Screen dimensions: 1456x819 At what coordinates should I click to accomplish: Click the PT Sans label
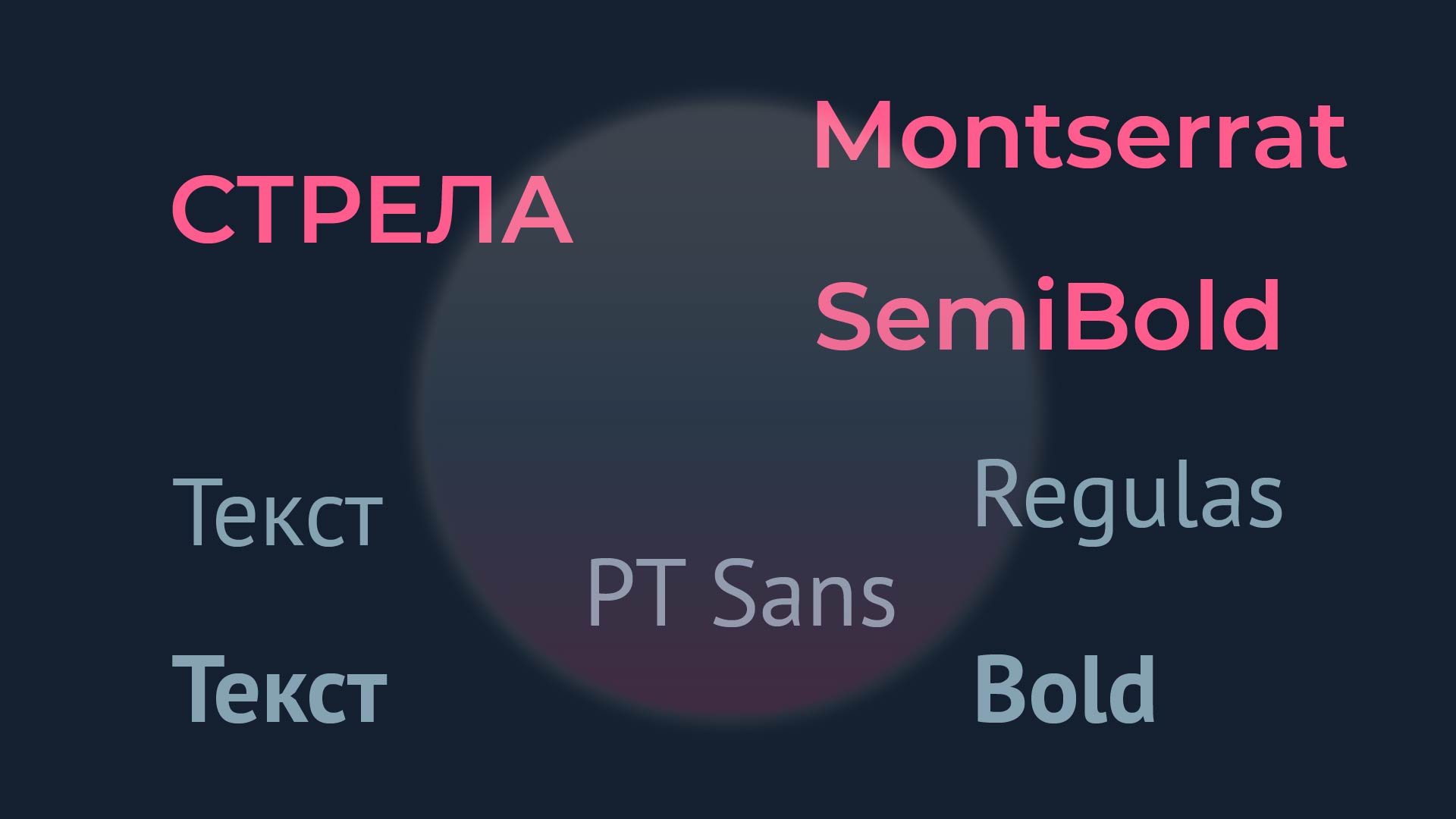coord(741,592)
